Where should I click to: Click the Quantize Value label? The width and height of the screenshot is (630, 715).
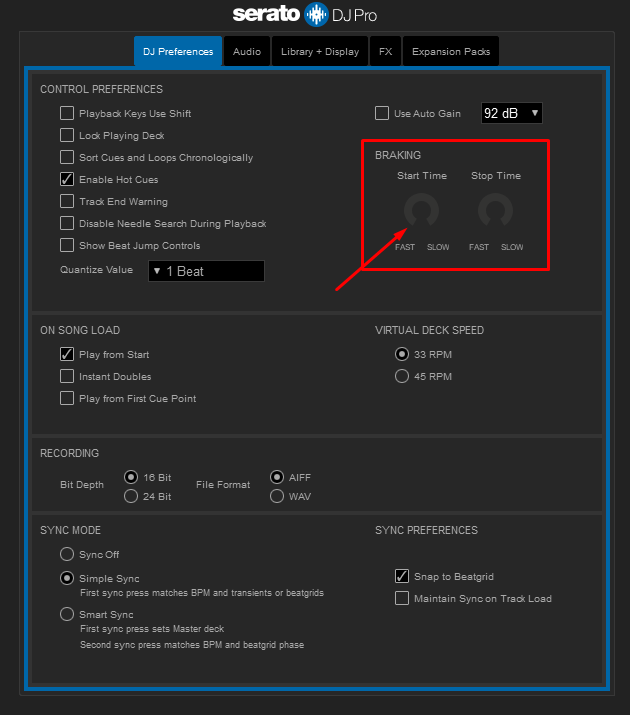pos(97,269)
